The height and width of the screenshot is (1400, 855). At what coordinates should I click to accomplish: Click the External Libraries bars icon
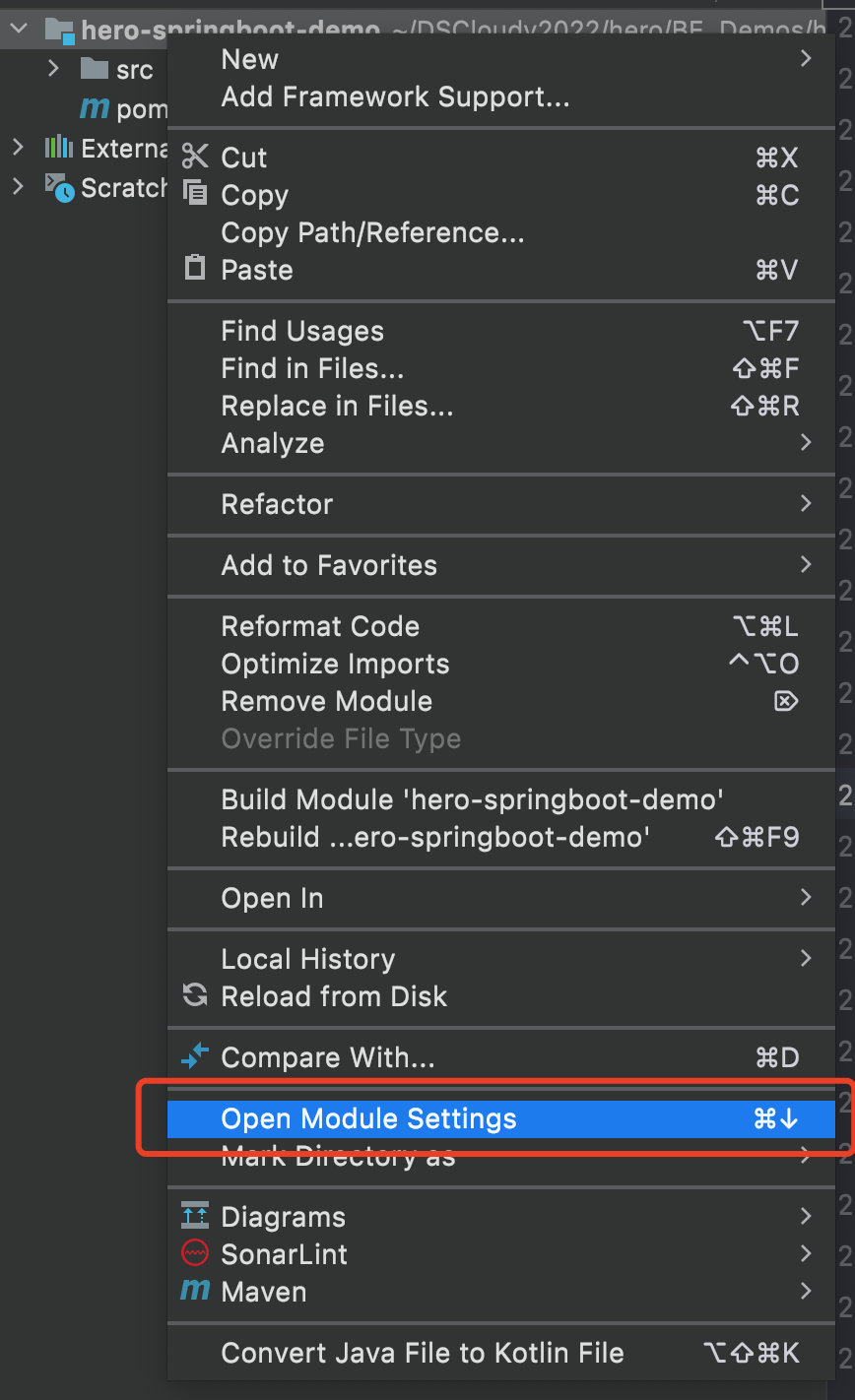click(x=59, y=148)
